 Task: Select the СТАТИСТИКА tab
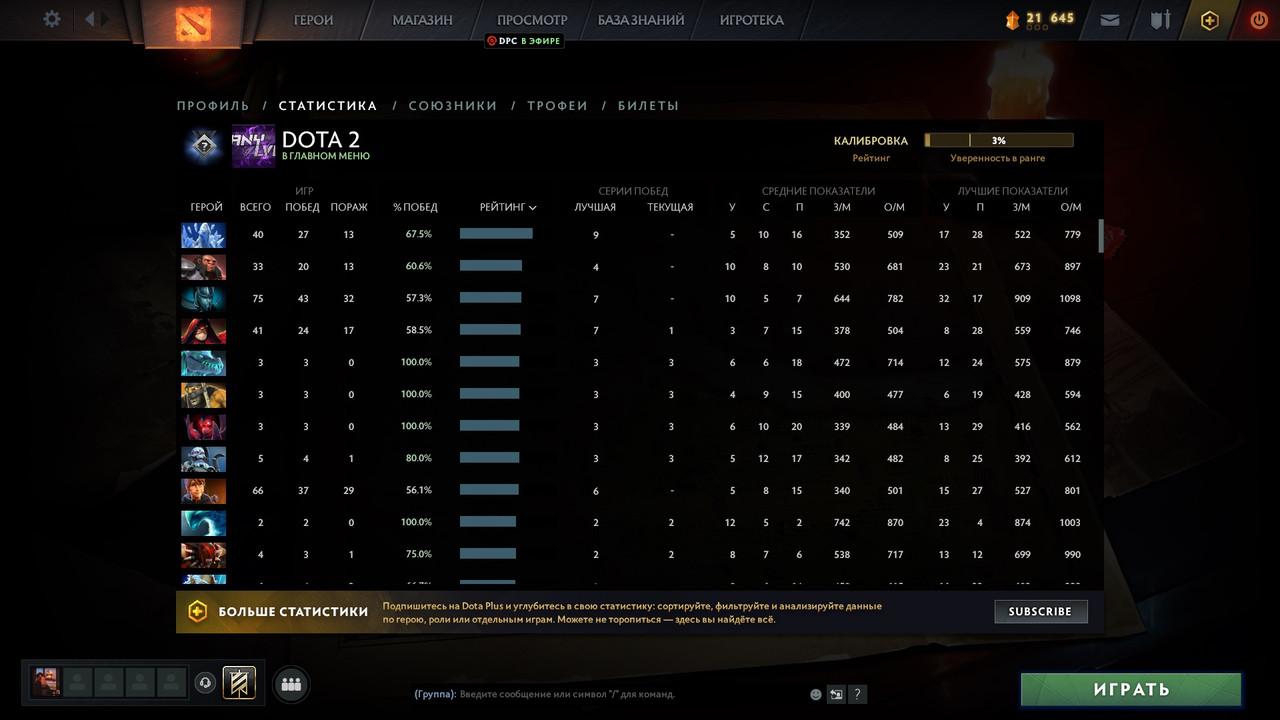click(x=328, y=105)
